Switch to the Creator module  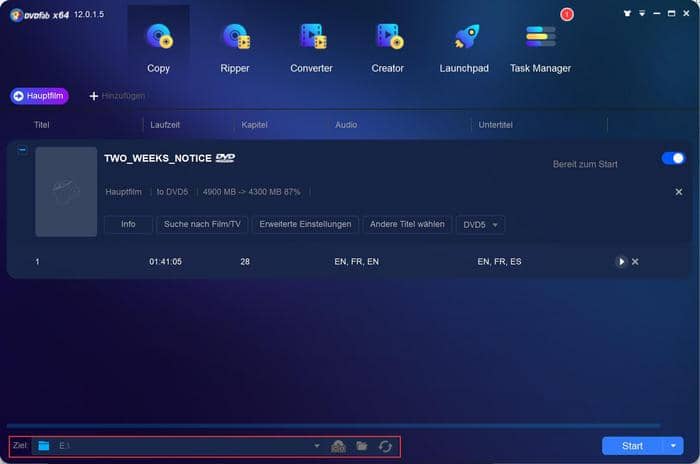(388, 47)
